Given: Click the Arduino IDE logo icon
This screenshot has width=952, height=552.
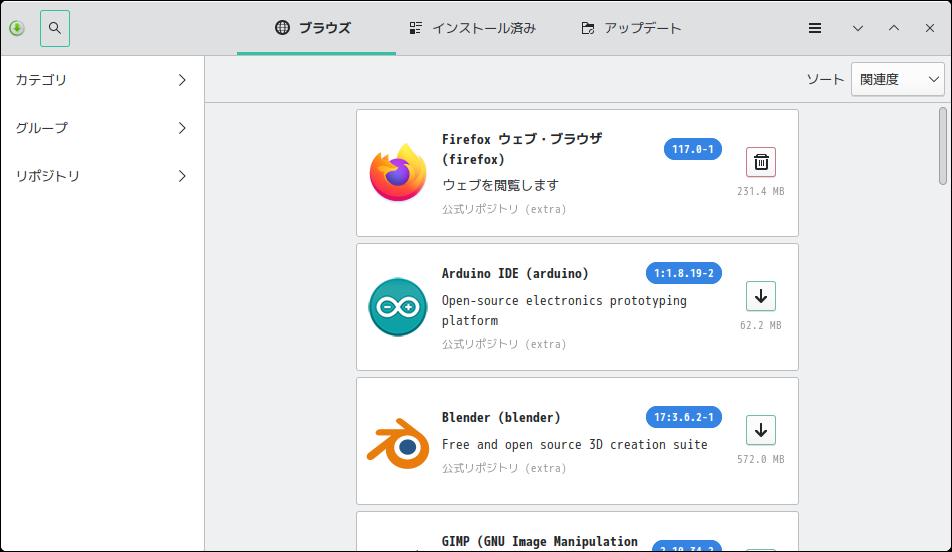Looking at the screenshot, I should pyautogui.click(x=398, y=307).
